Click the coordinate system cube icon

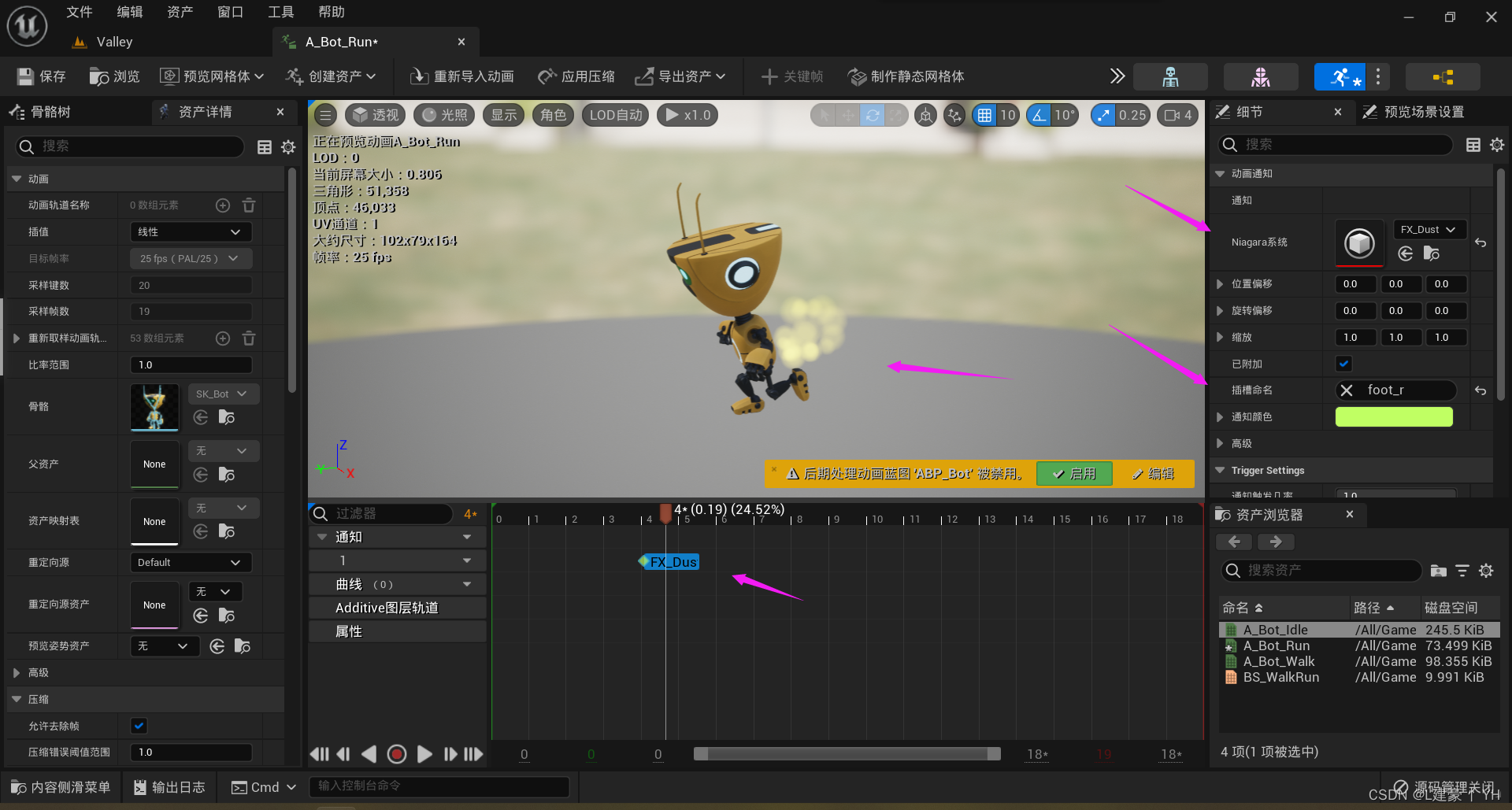(925, 115)
